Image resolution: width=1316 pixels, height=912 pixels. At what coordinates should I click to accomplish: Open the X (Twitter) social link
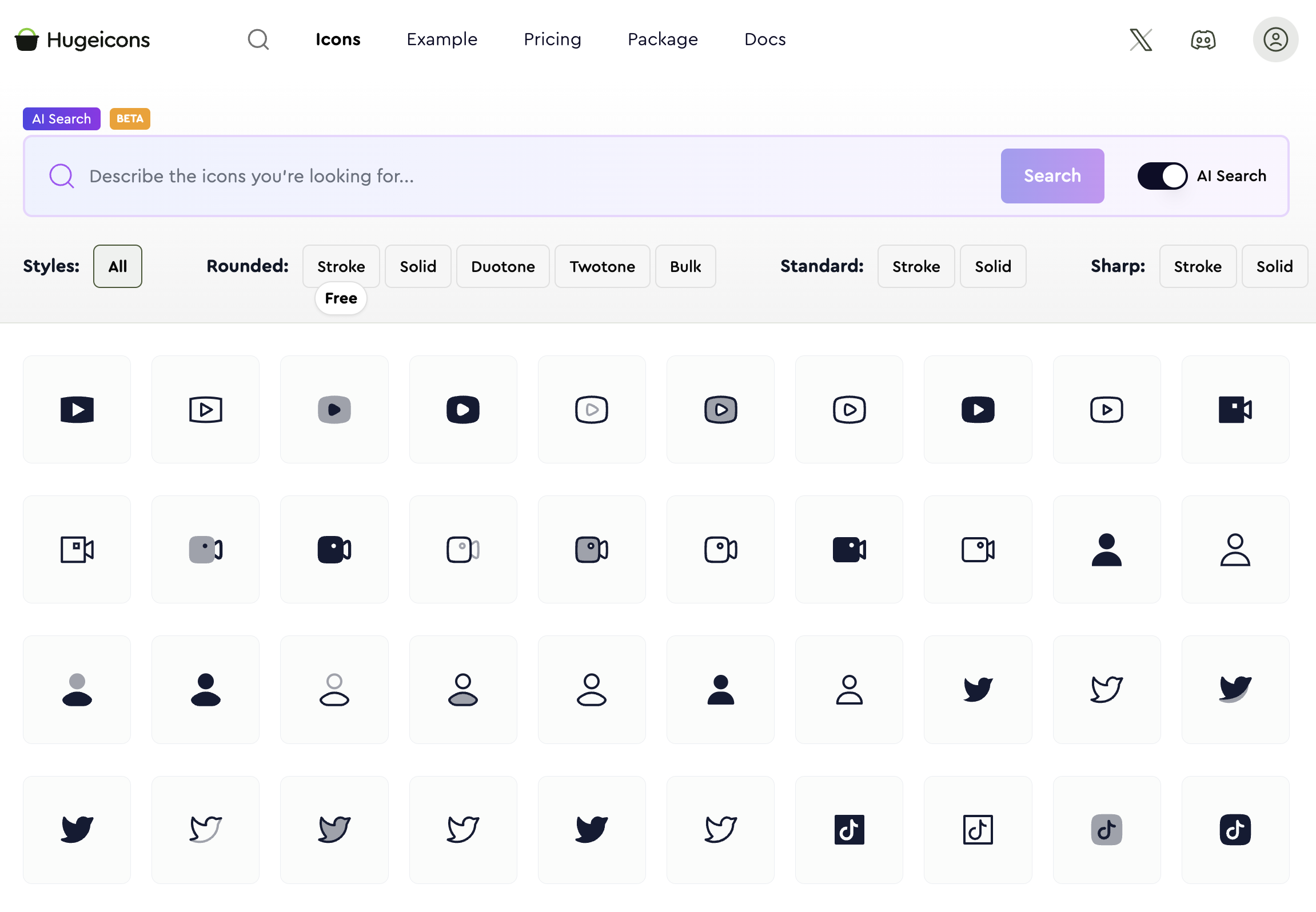(x=1140, y=39)
